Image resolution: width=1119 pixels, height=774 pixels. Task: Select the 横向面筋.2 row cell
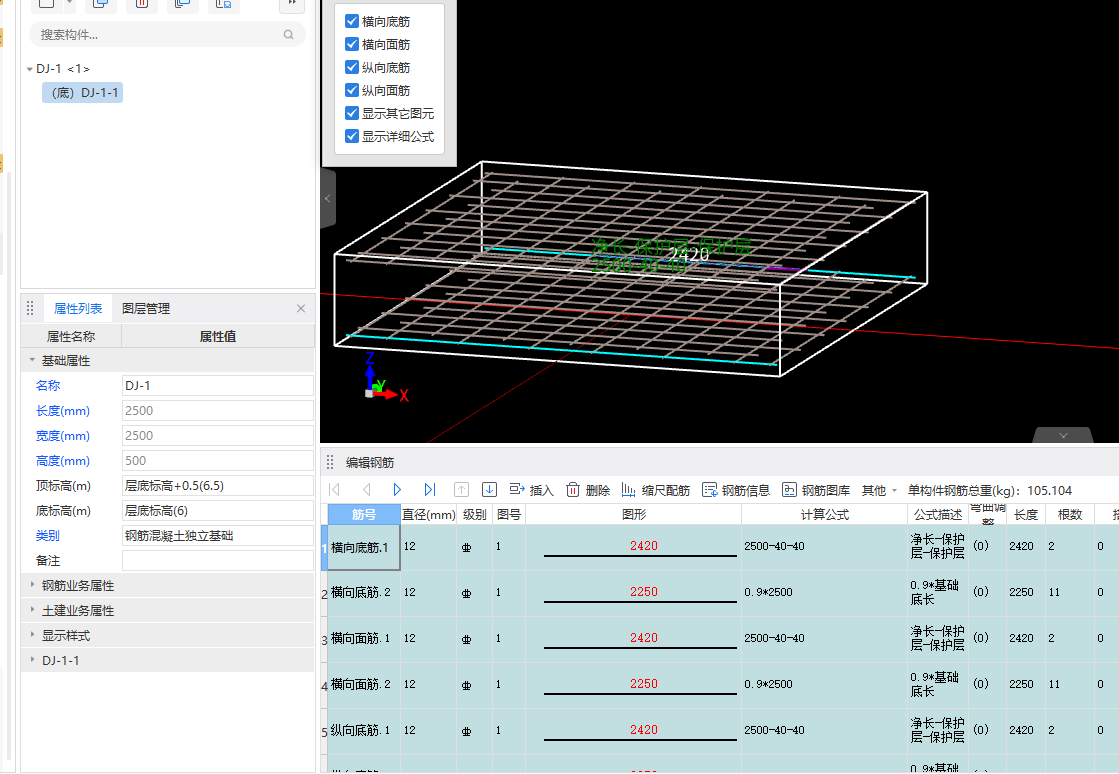point(364,684)
